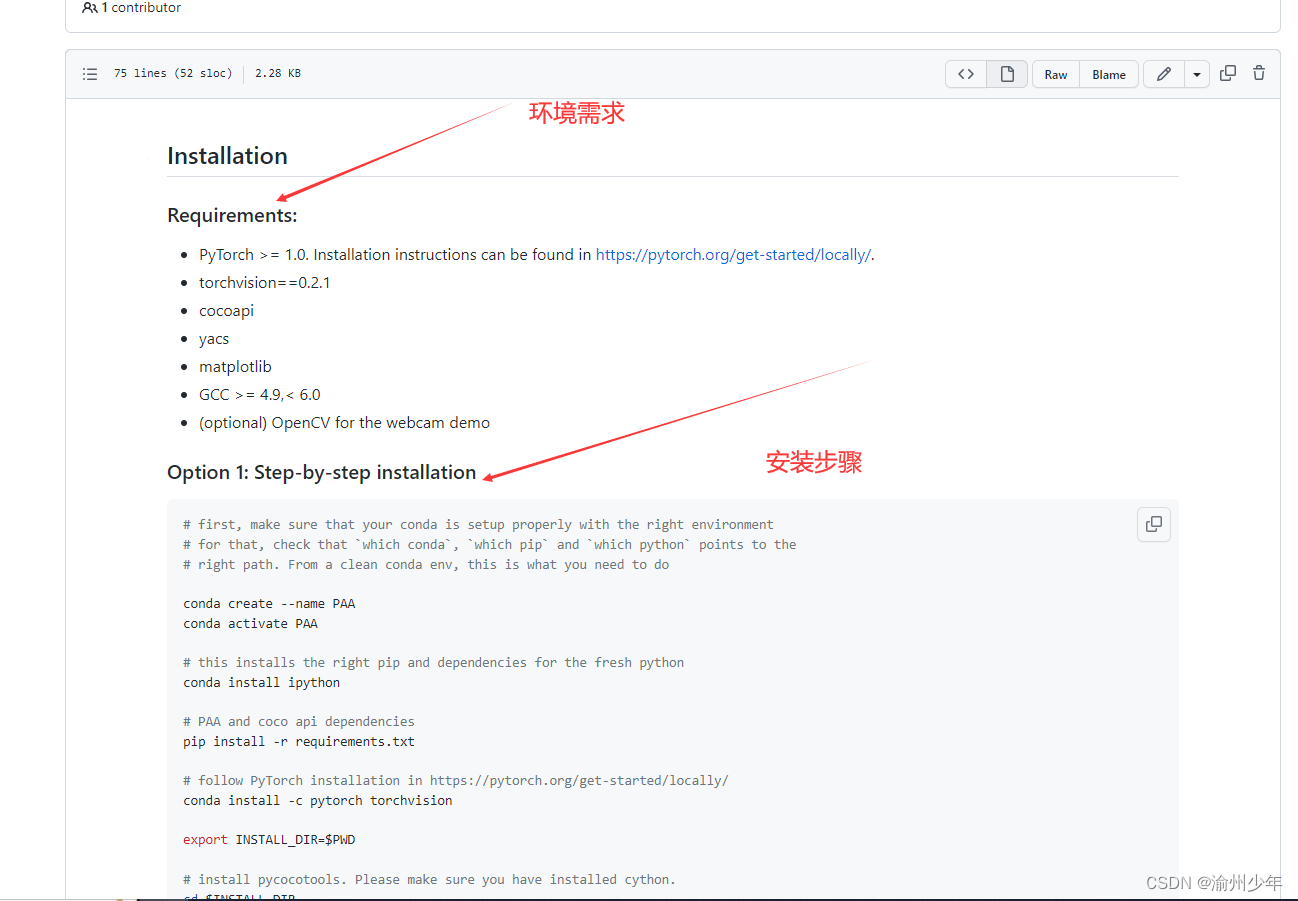Select the Requirements heading

tap(232, 215)
